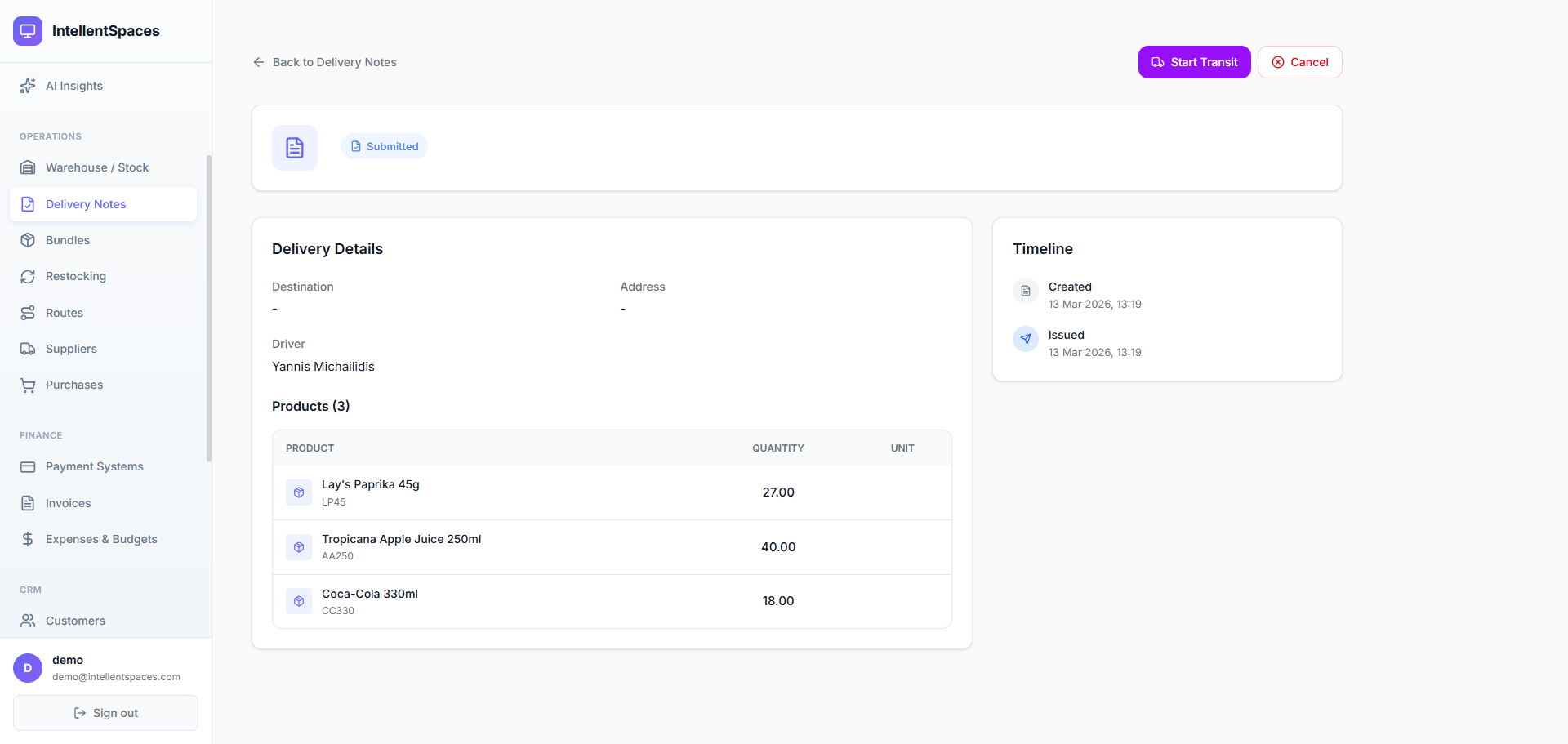This screenshot has height=744, width=1568.
Task: Click the QUANTITY column header
Action: (x=778, y=448)
